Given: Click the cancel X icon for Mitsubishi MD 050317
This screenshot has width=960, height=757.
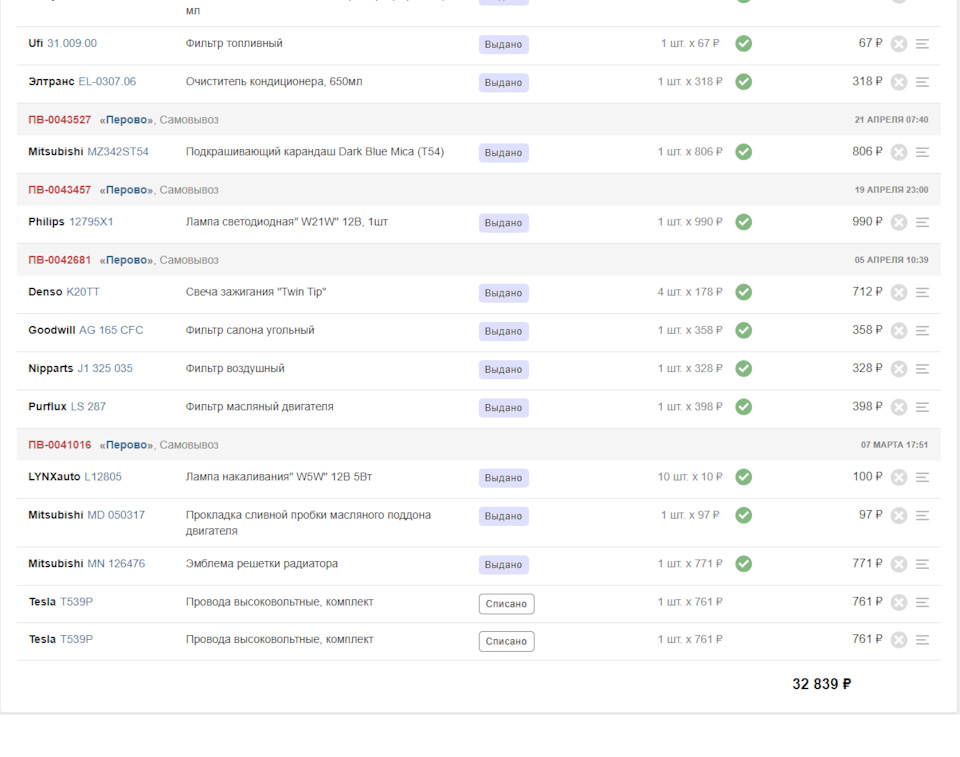Looking at the screenshot, I should [898, 516].
